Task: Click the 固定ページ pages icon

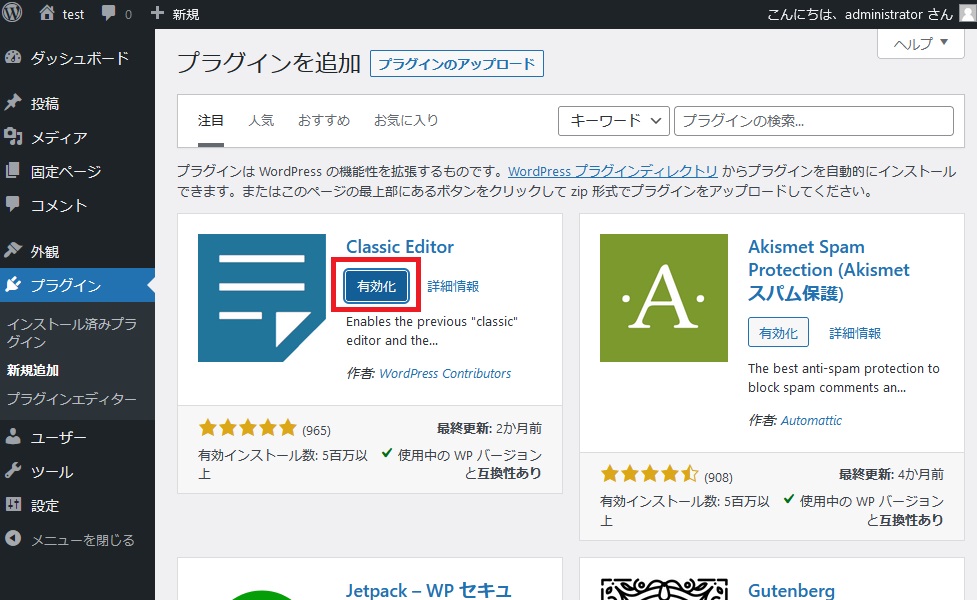Action: (x=13, y=170)
